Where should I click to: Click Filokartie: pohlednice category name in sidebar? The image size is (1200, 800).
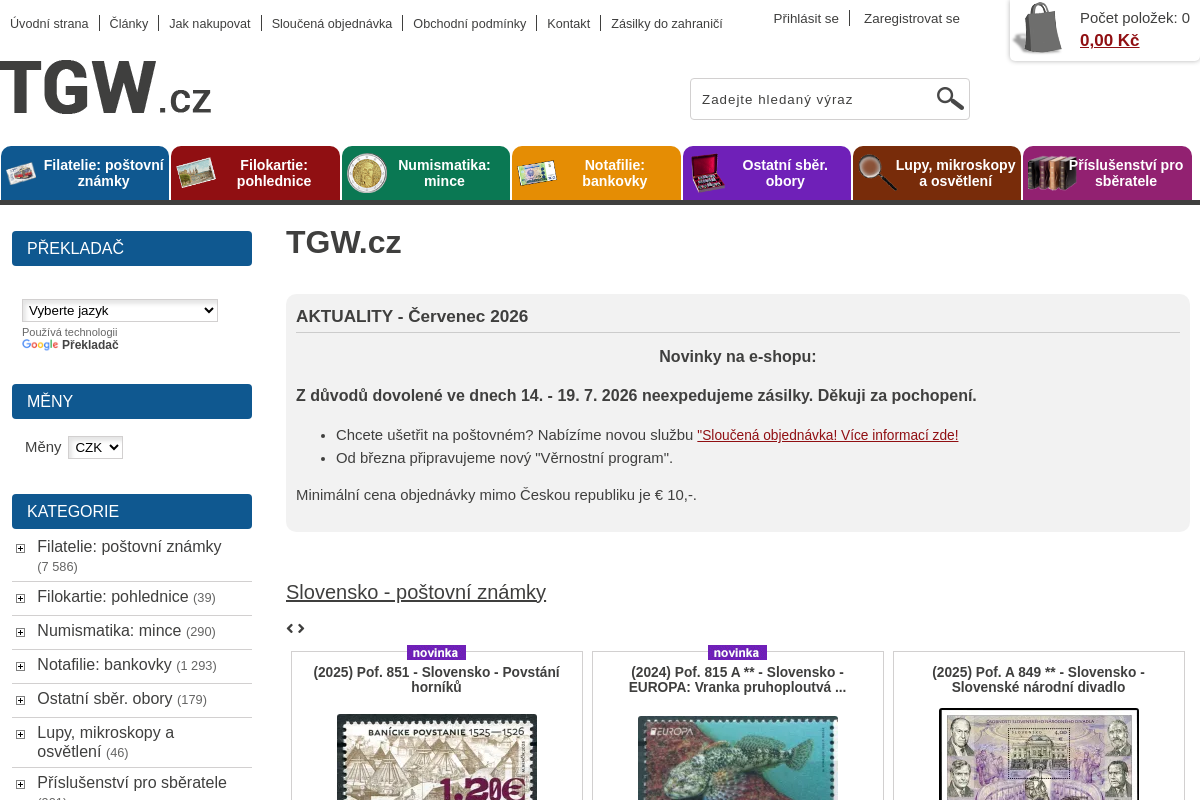tap(112, 597)
